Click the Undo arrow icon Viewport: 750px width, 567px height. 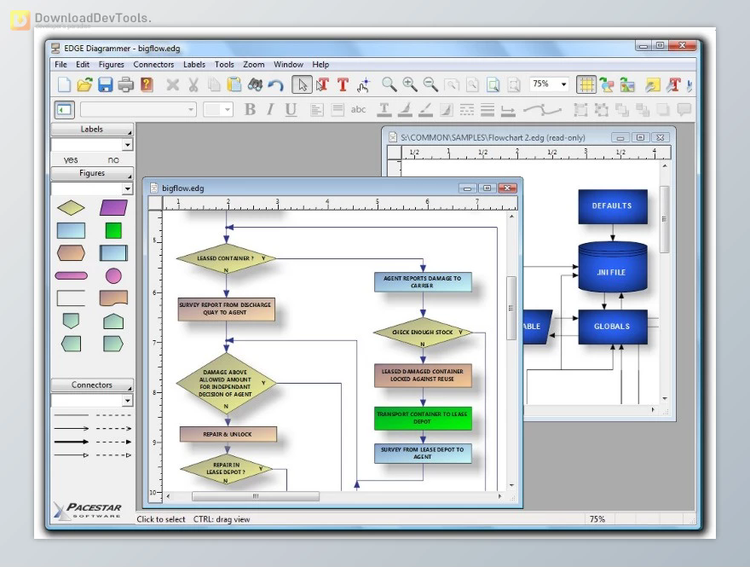click(275, 85)
